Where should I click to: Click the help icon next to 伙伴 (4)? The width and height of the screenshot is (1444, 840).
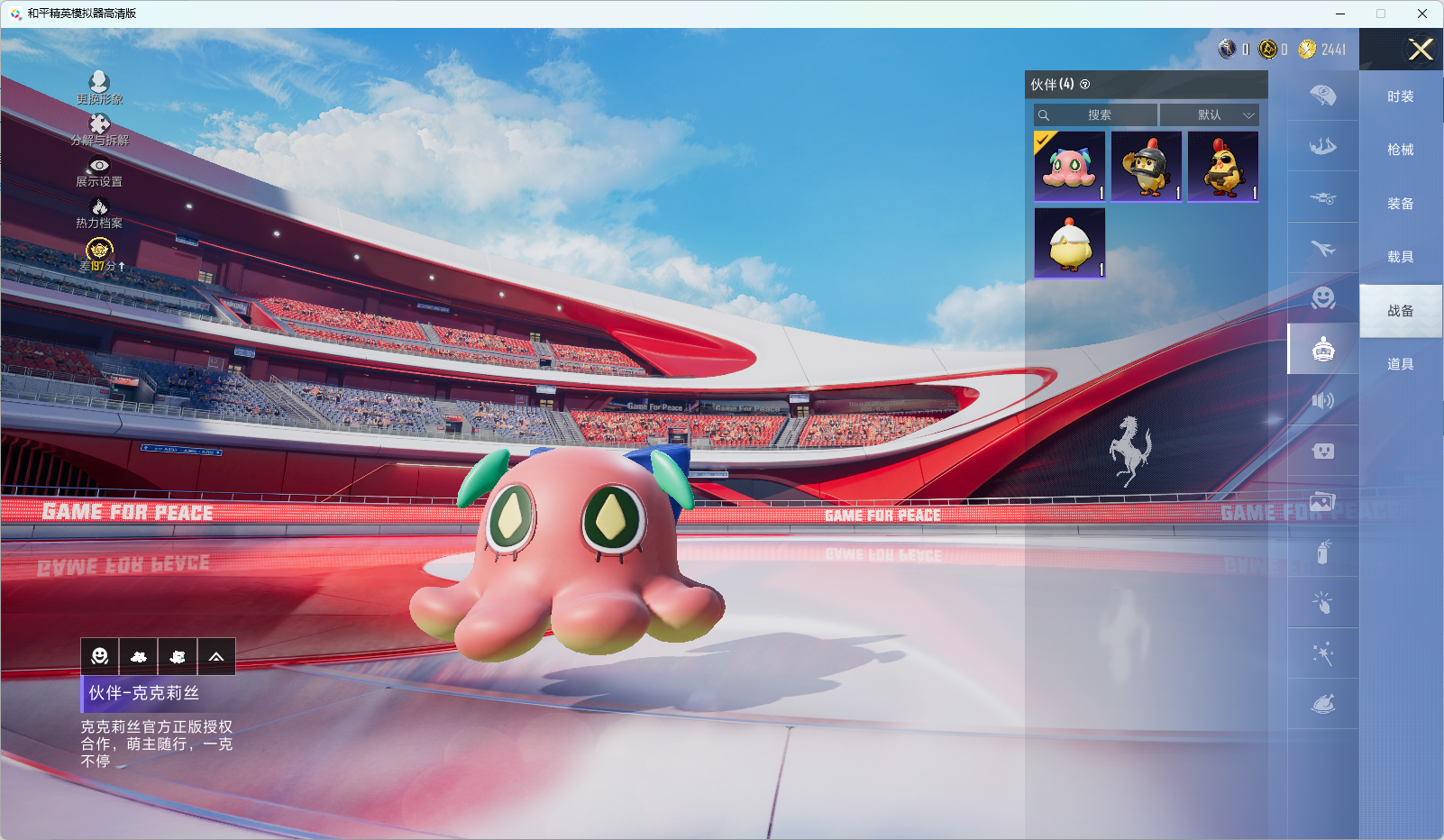coord(1084,84)
